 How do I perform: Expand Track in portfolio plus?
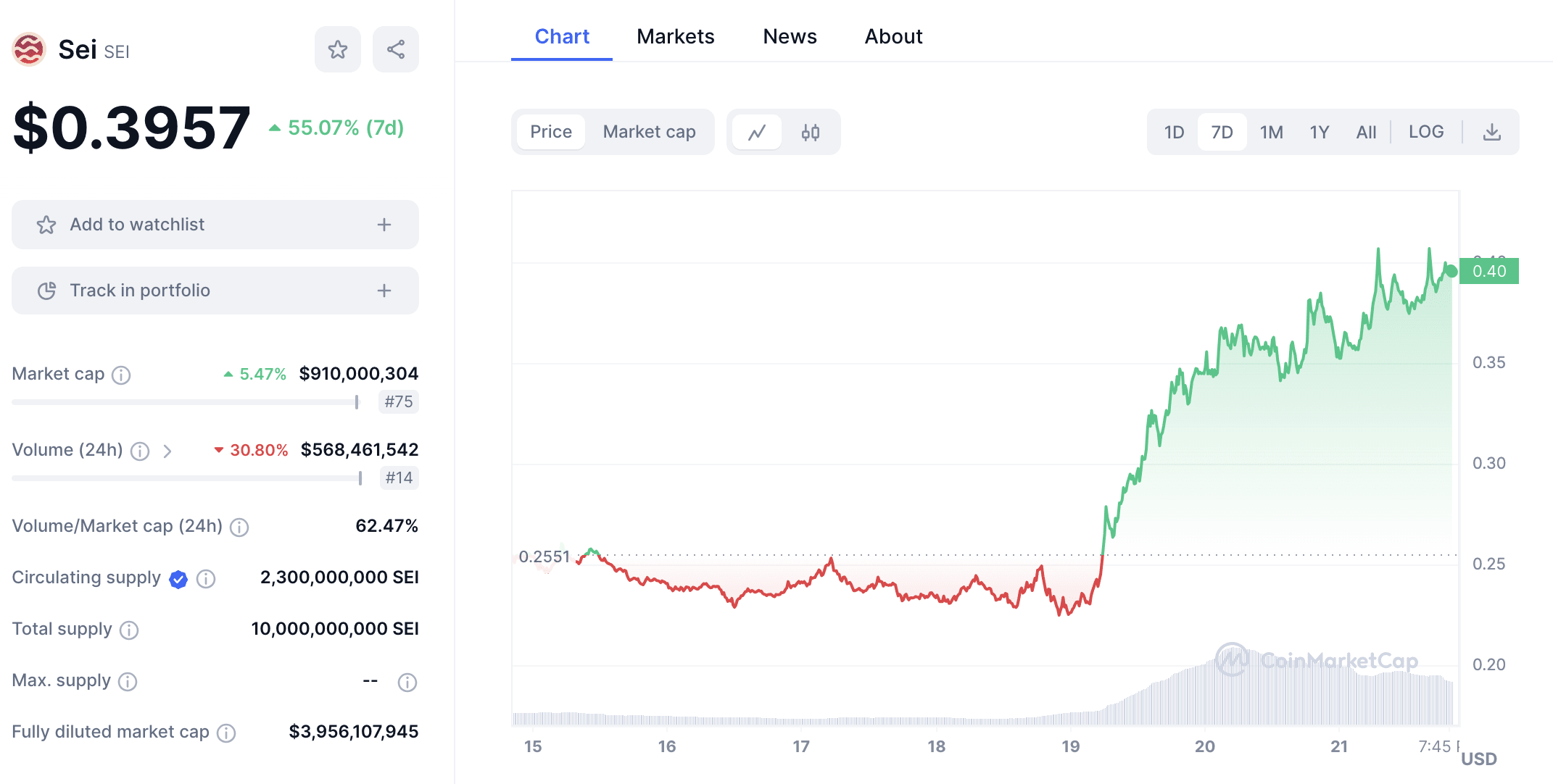pyautogui.click(x=384, y=291)
